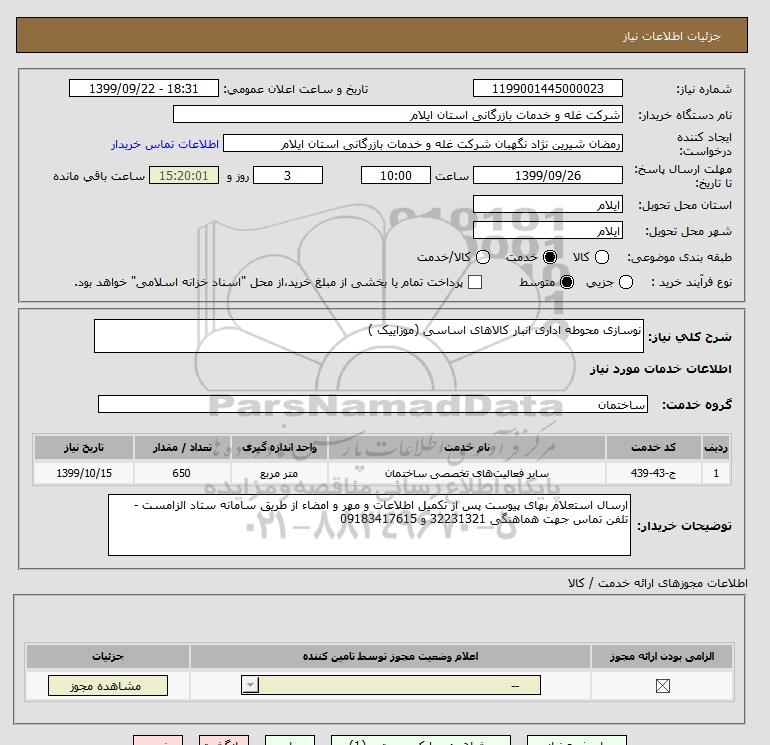The height and width of the screenshot is (745, 770).
Task: Click the ساعت field showing 10:00
Action: 396,175
